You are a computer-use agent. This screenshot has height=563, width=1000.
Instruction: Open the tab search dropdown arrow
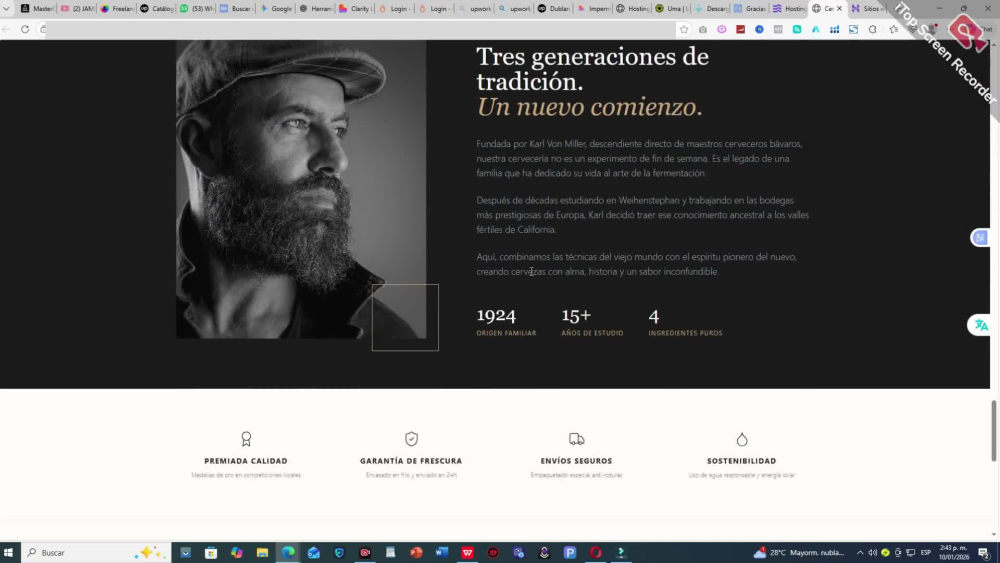point(6,8)
